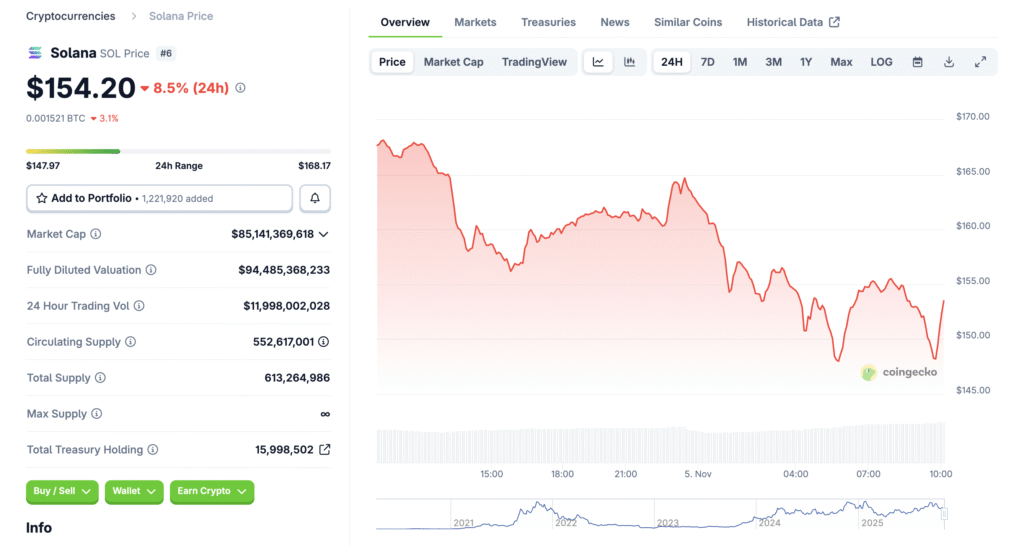The height and width of the screenshot is (546, 1024).
Task: Download chart data using download icon
Action: tap(948, 62)
